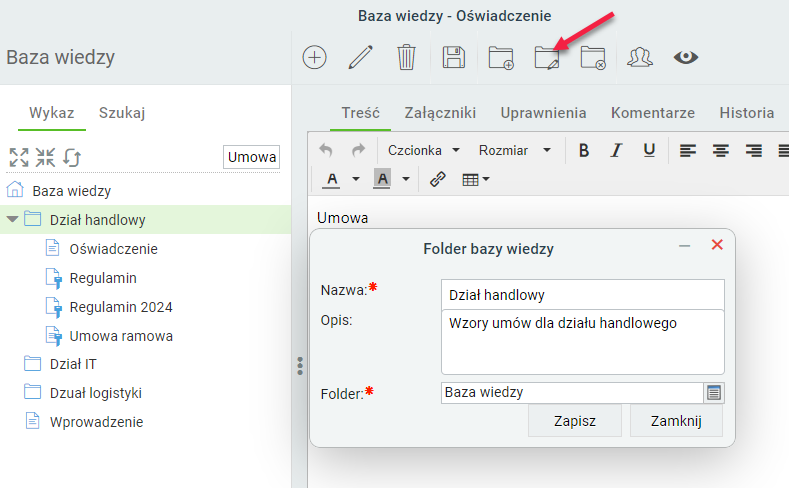Apply text background highlight color
789x488 pixels.
pyautogui.click(x=382, y=179)
